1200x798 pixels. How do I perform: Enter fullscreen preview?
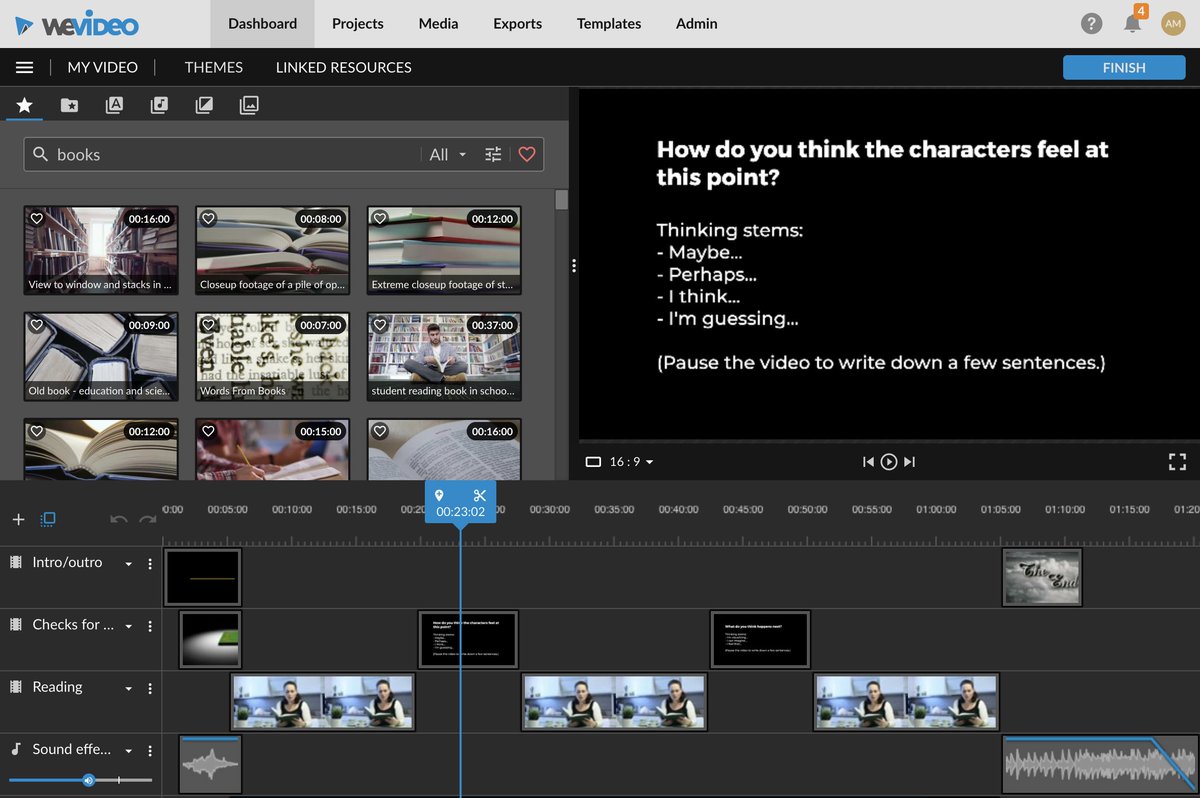[x=1177, y=461]
